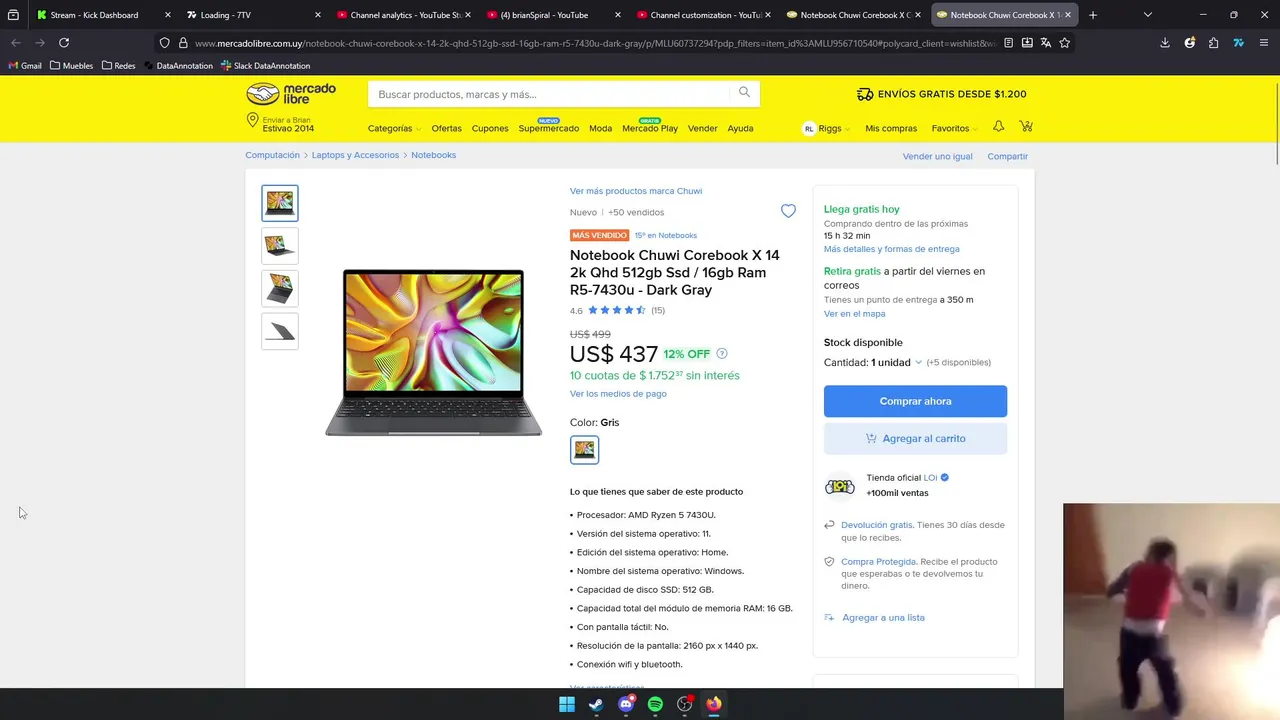Open the browser downloads icon
This screenshot has height=720, width=1280.
tap(1165, 43)
